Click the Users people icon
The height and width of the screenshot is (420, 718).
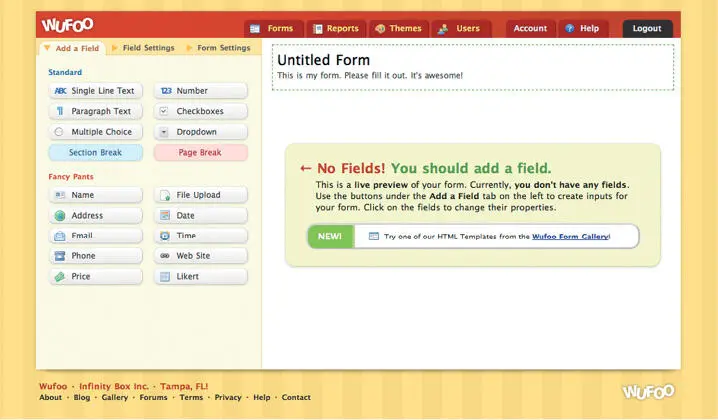[443, 29]
